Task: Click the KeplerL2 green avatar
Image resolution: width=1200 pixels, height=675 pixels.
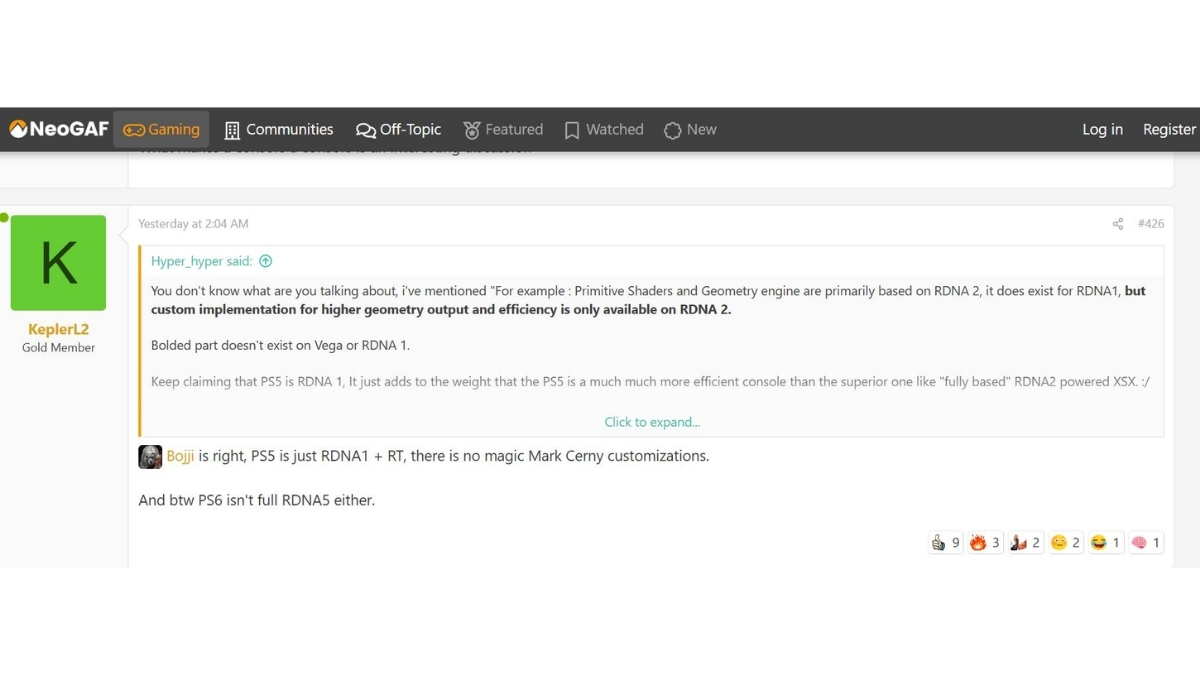Action: tap(58, 263)
